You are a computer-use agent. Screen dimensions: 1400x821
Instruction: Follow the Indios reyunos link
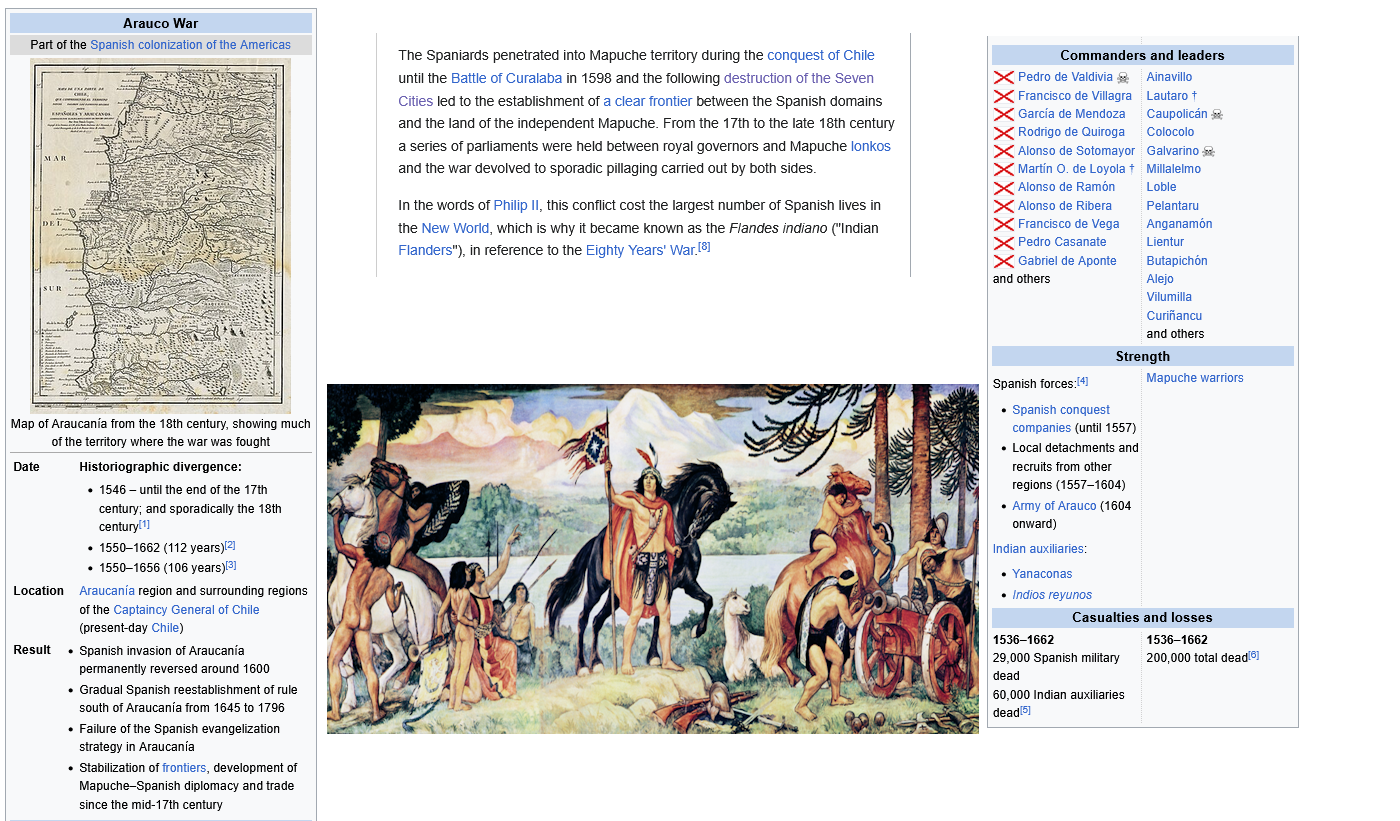pyautogui.click(x=1052, y=595)
